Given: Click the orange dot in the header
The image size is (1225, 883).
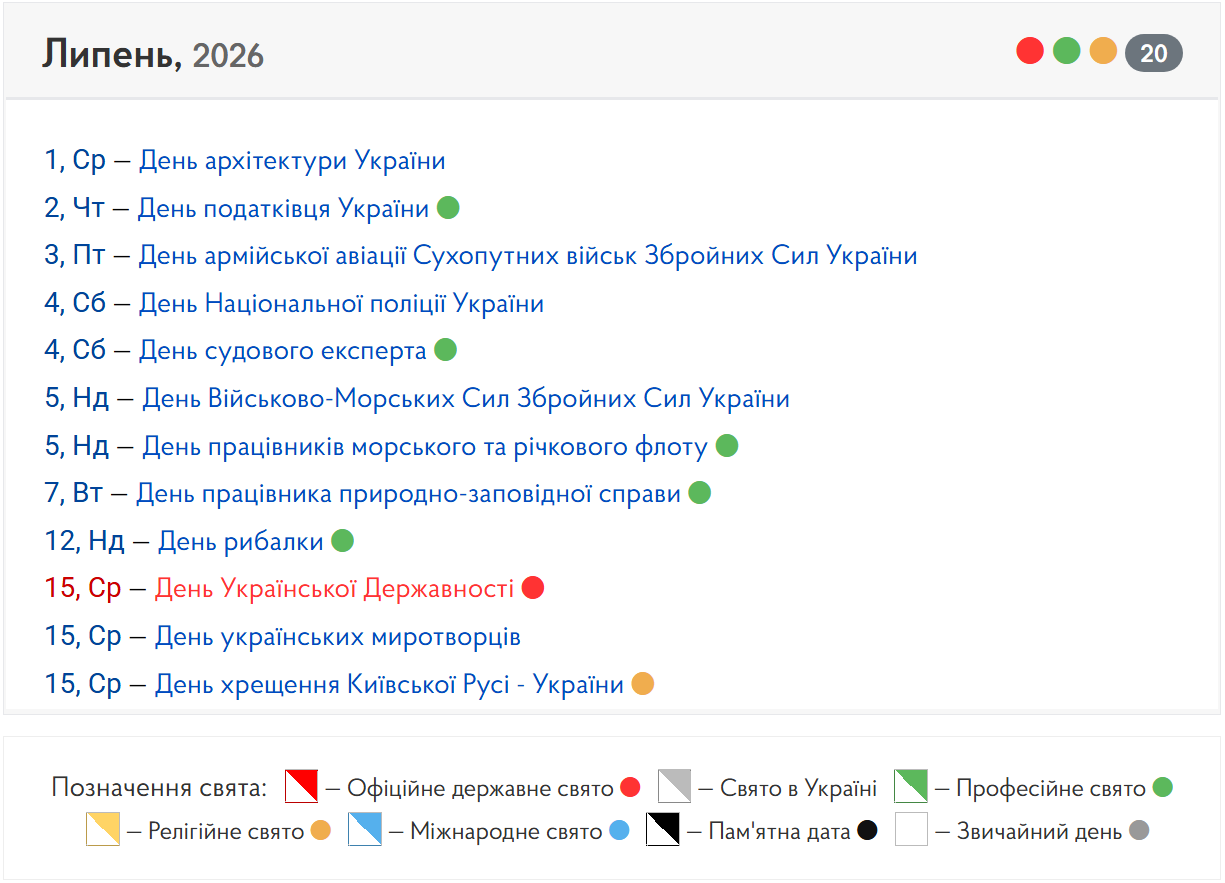Looking at the screenshot, I should [x=1103, y=51].
